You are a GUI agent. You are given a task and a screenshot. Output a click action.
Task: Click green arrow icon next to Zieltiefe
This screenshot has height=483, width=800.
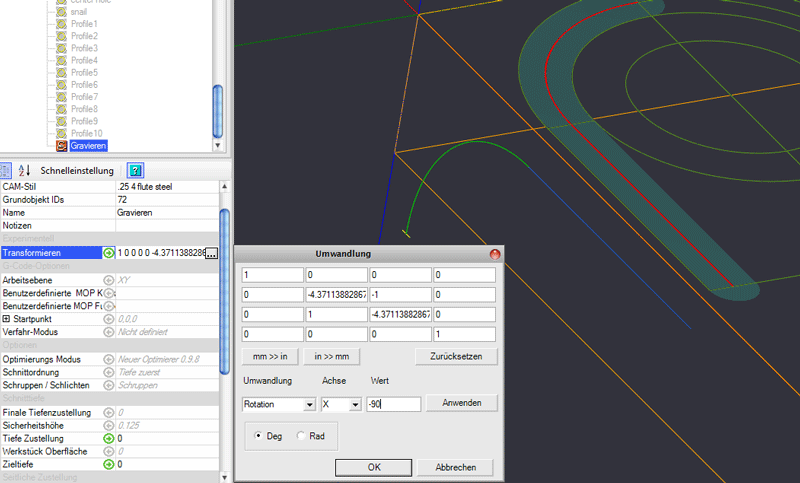pos(108,464)
